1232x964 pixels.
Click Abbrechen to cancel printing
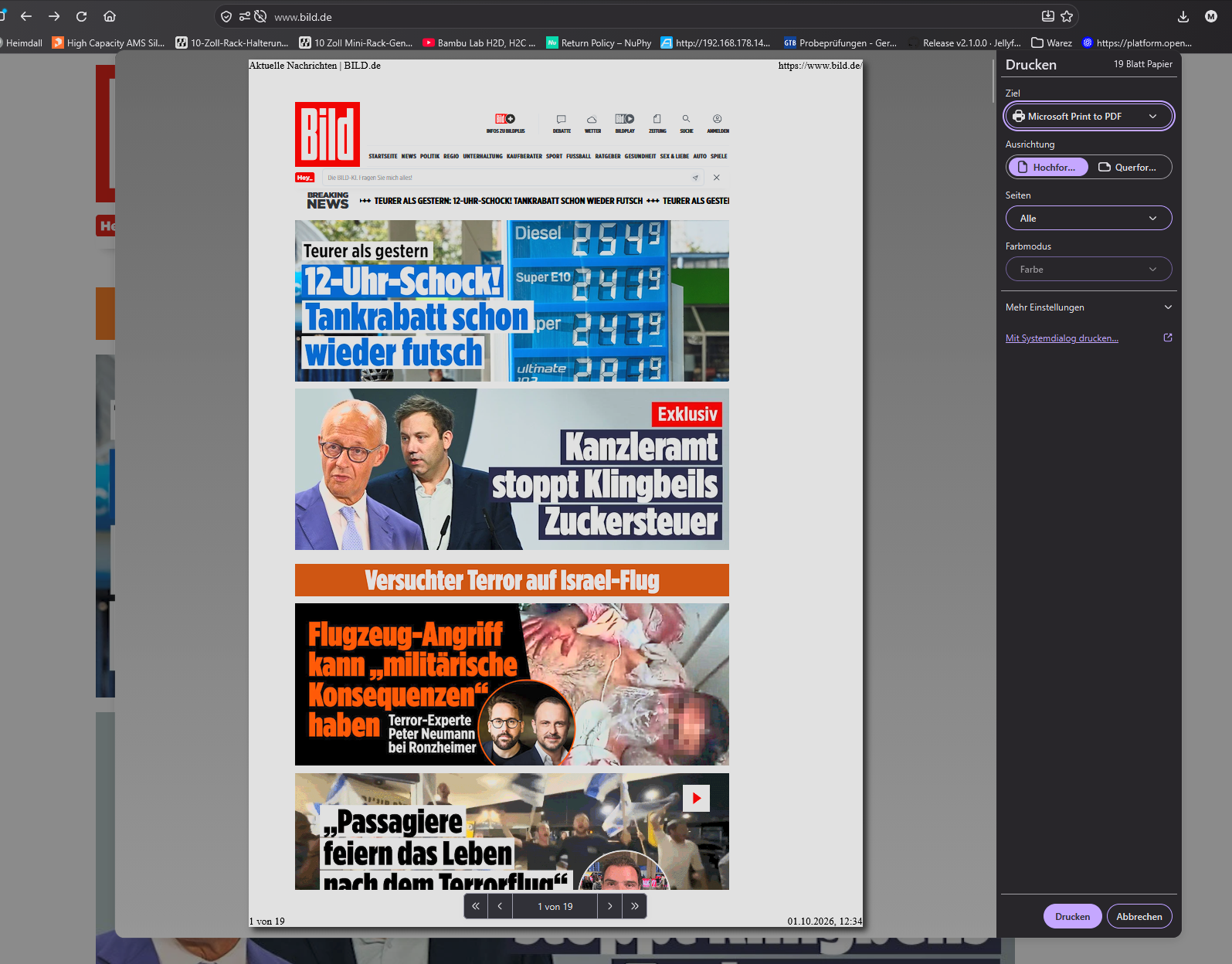[1139, 916]
